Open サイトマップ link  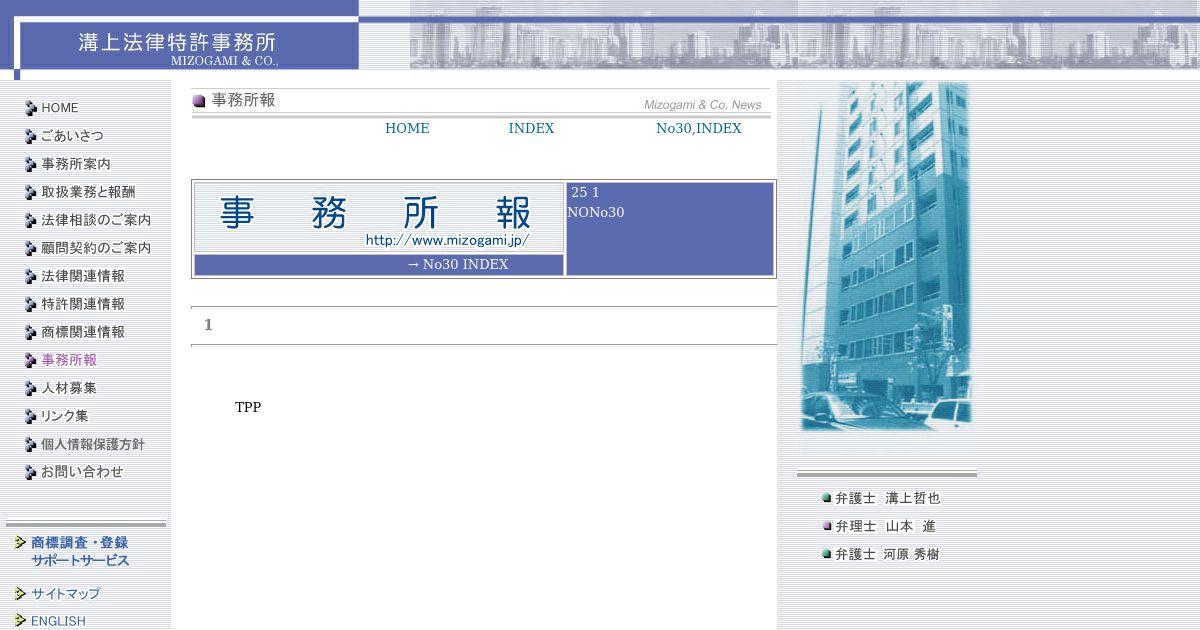pyautogui.click(x=66, y=594)
